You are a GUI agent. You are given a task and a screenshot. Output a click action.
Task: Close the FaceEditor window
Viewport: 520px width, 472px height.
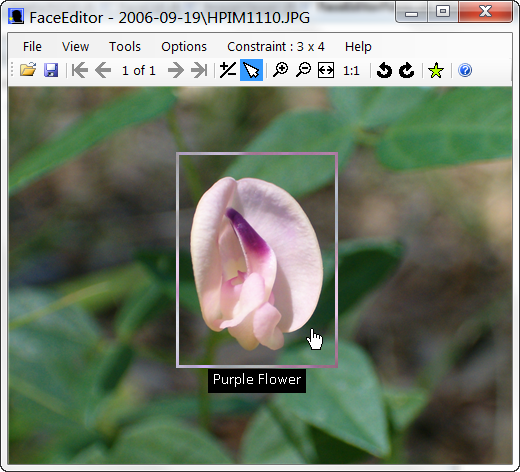(485, 12)
